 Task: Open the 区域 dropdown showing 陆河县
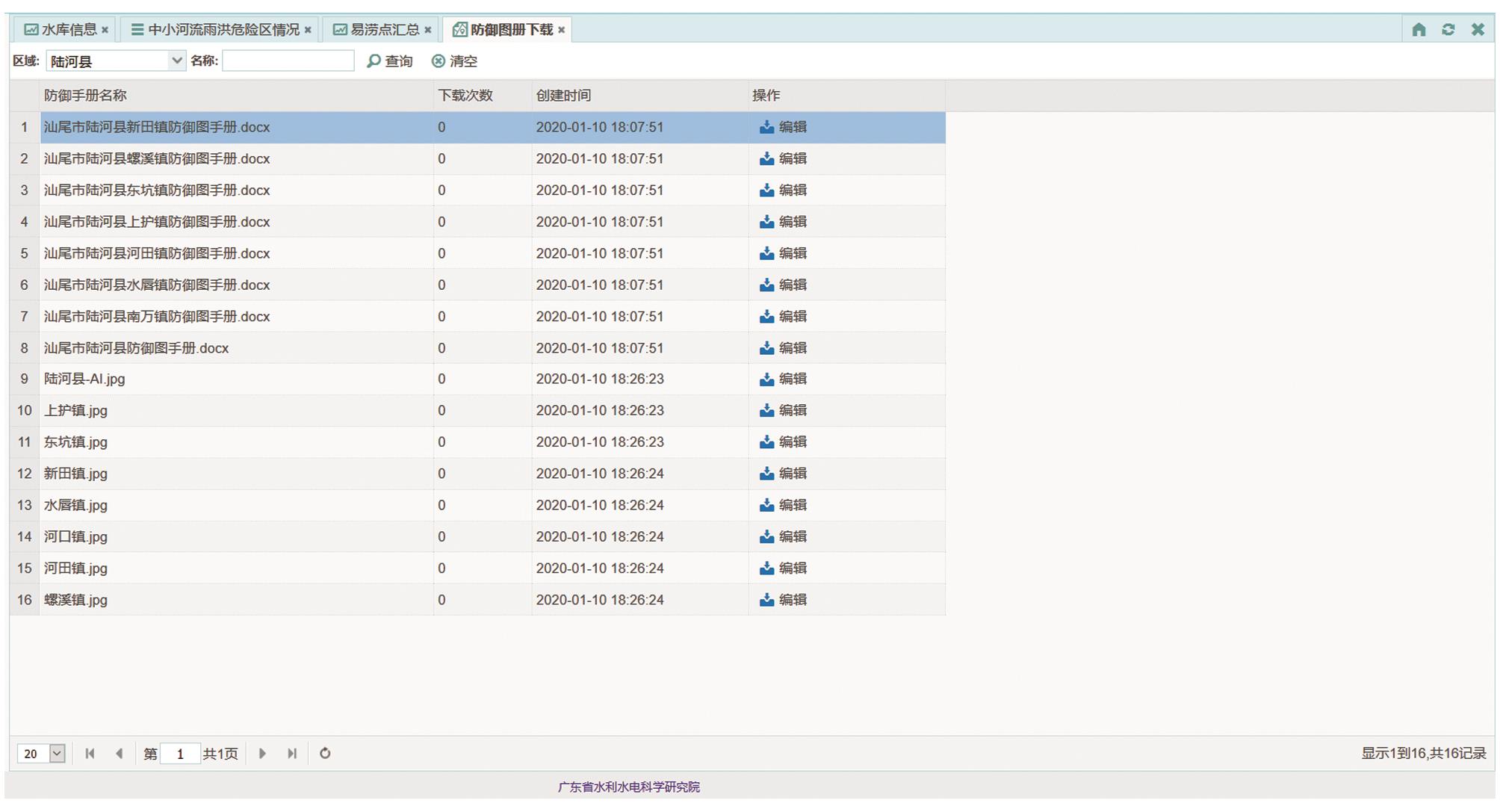[x=176, y=61]
